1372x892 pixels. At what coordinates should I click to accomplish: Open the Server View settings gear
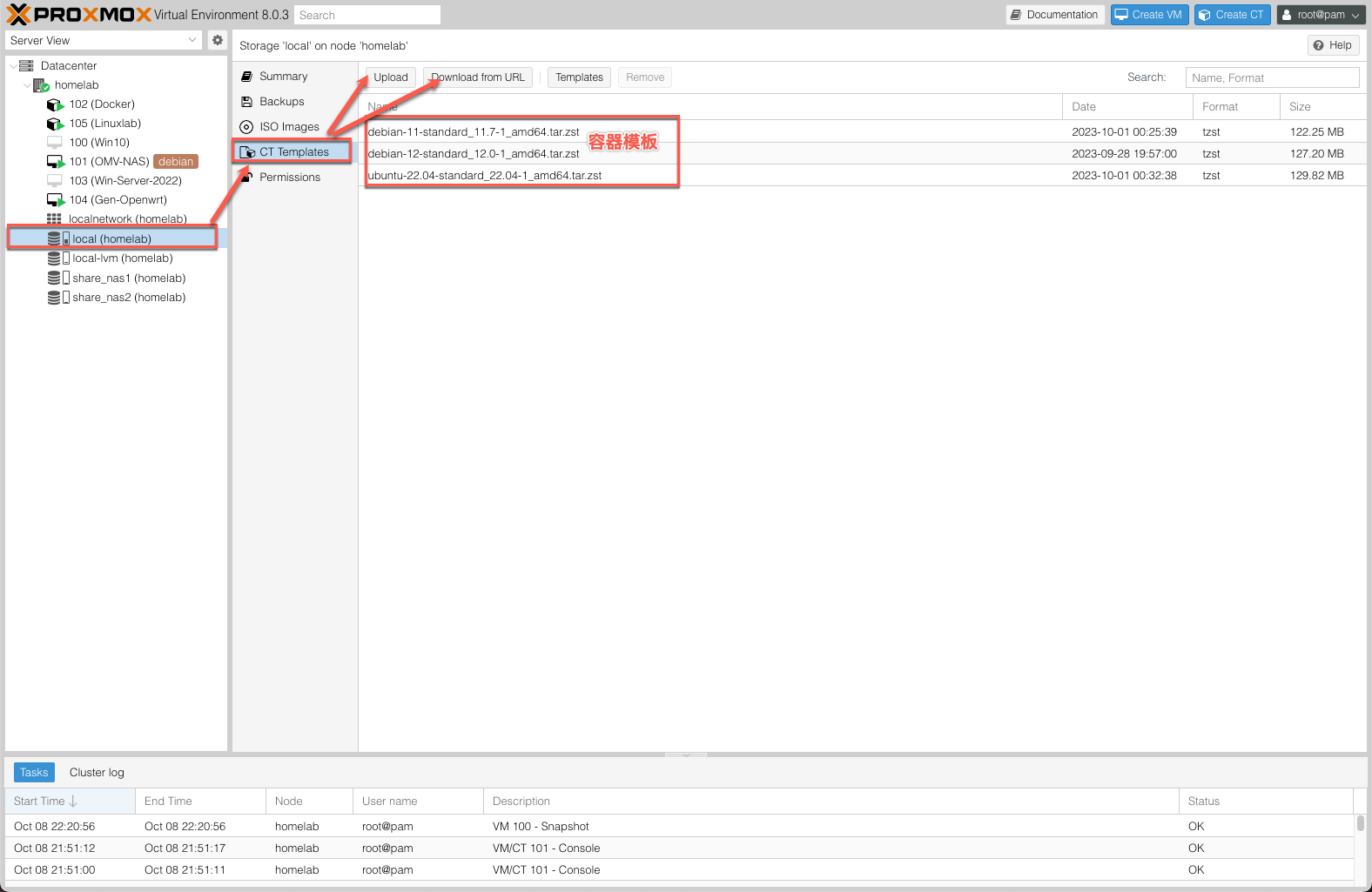click(218, 40)
